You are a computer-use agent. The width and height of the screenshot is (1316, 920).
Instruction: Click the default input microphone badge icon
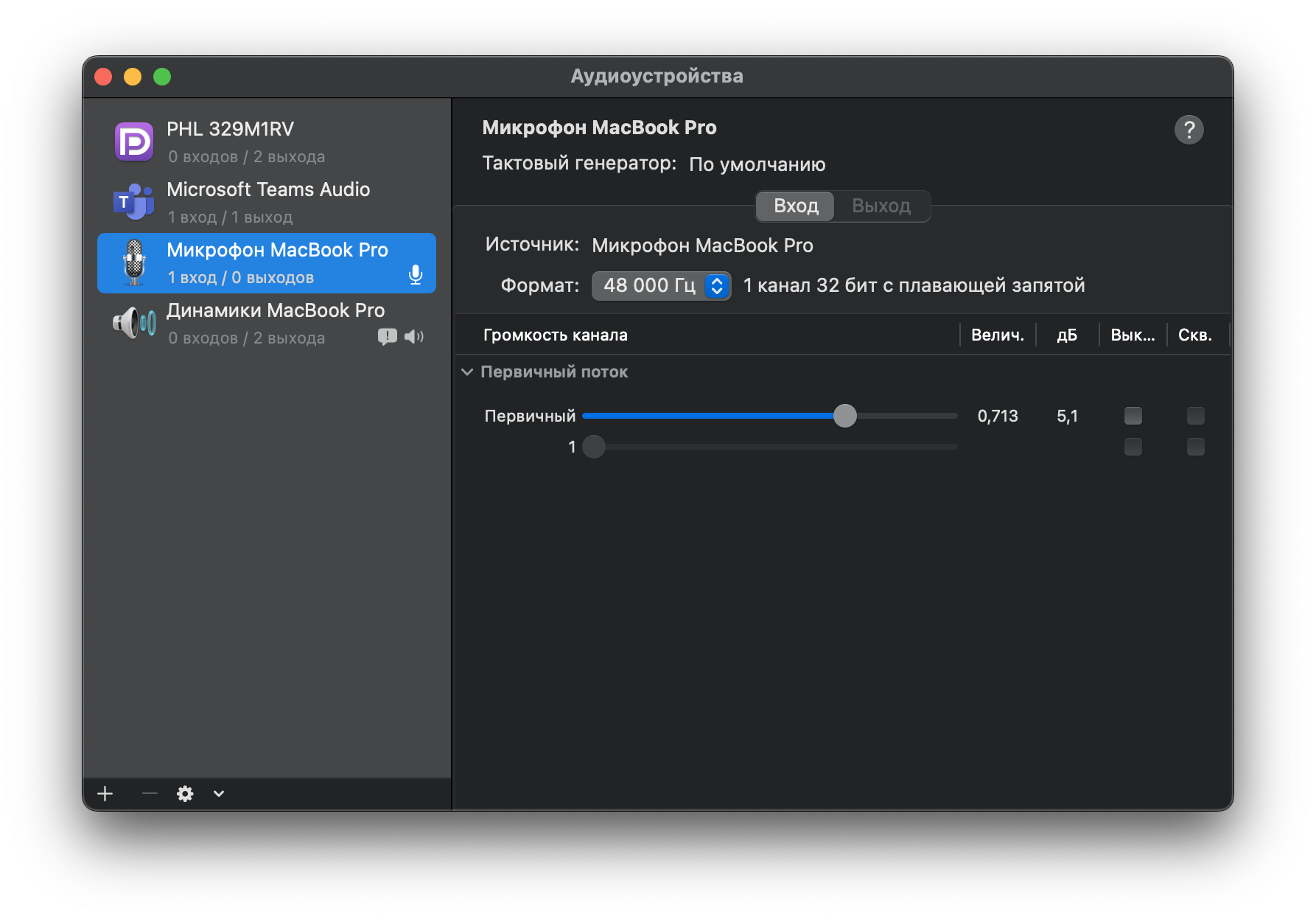(x=416, y=275)
